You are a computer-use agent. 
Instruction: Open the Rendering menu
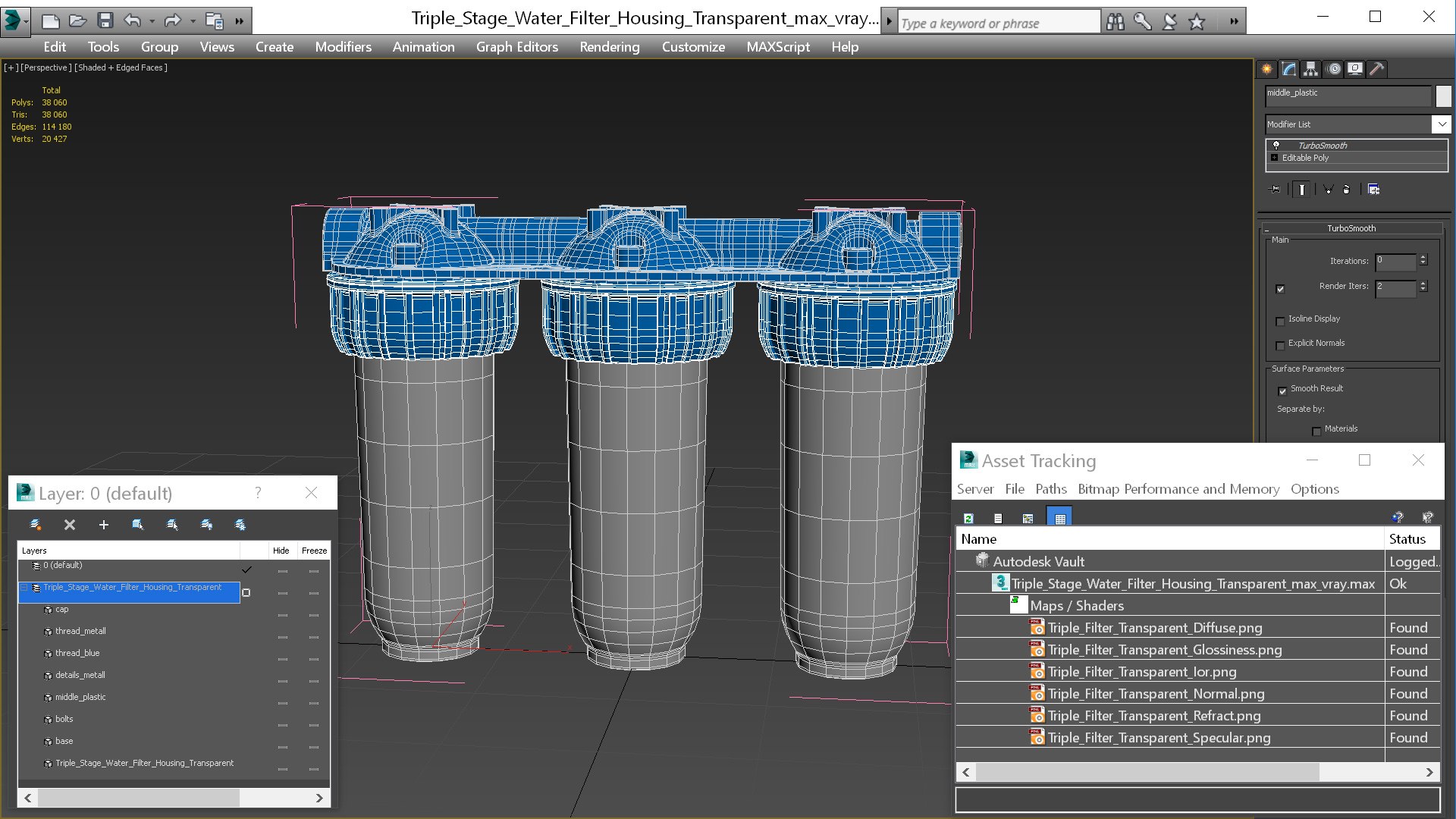609,47
